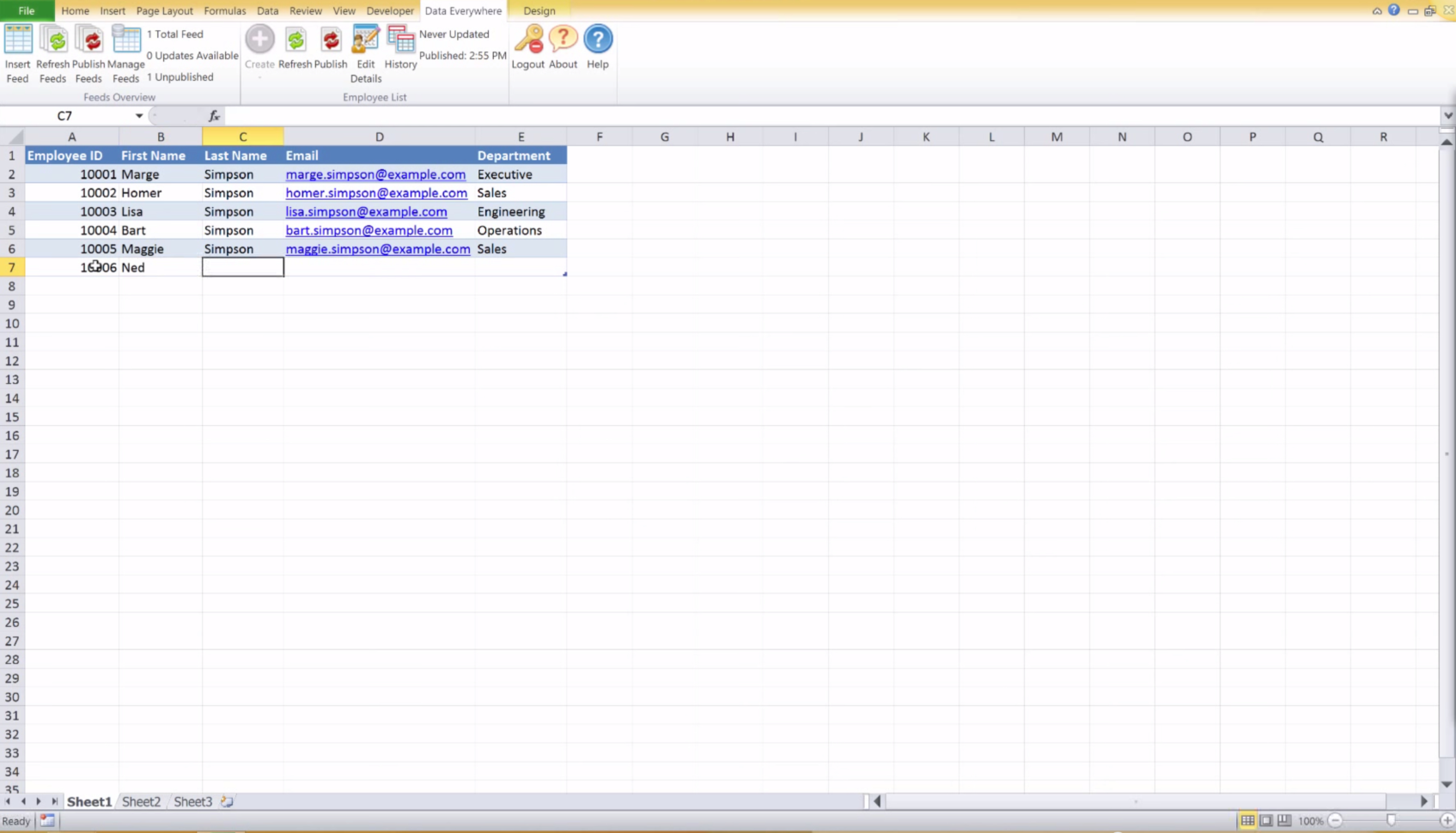Open the Name Box dropdown
The height and width of the screenshot is (833, 1456).
coord(139,115)
